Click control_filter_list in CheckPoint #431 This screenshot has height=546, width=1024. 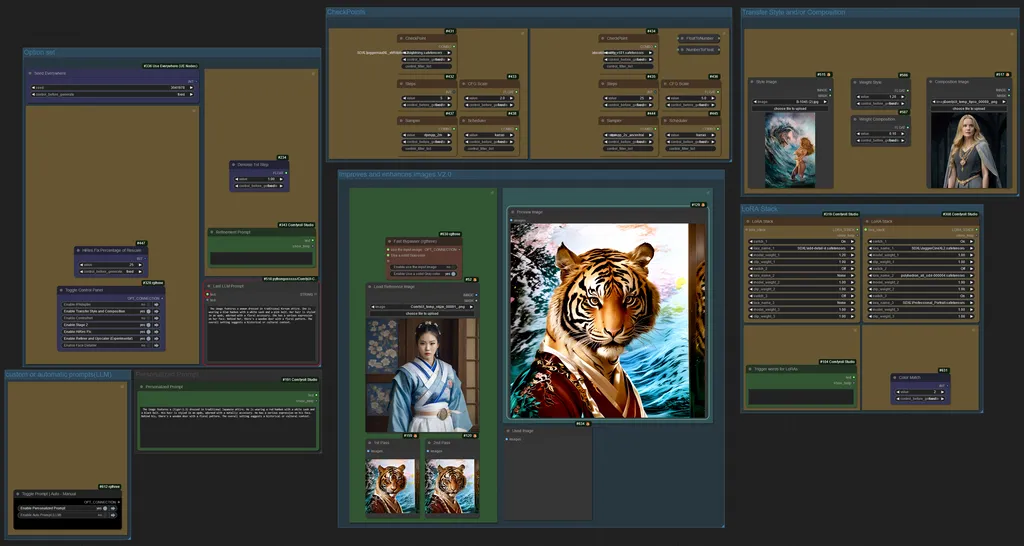[x=426, y=67]
